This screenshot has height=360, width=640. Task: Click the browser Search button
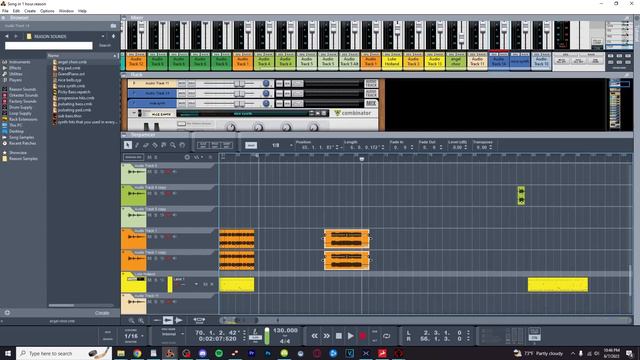point(105,45)
